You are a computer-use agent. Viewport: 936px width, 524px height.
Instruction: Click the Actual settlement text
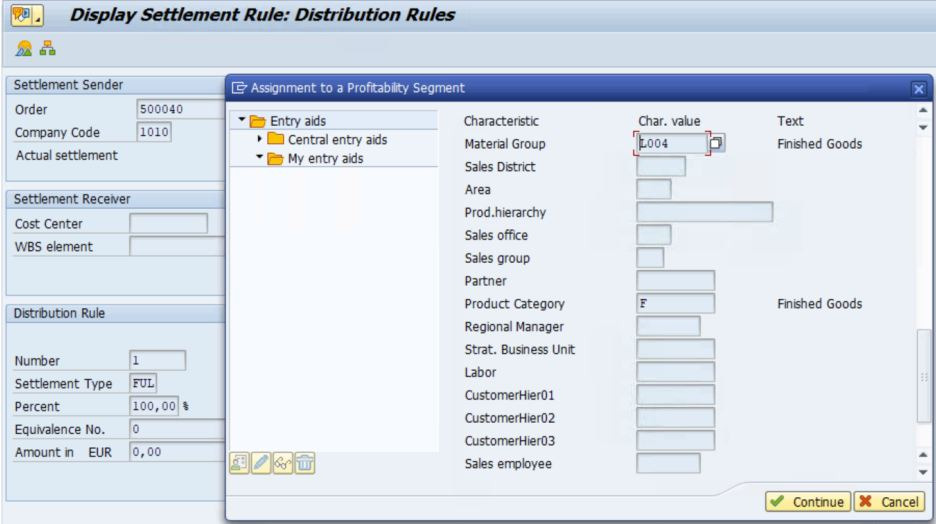point(67,155)
